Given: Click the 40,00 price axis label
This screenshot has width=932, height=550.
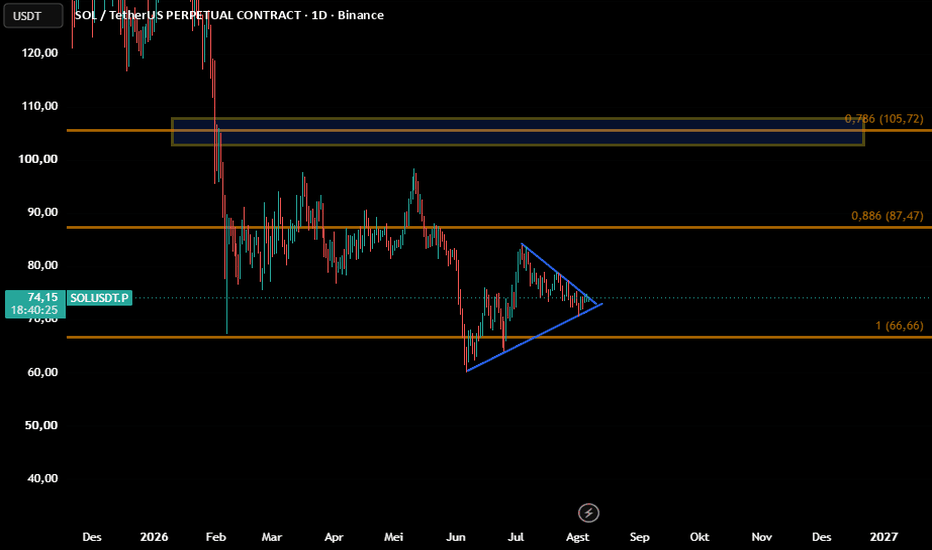Looking at the screenshot, I should (42, 478).
